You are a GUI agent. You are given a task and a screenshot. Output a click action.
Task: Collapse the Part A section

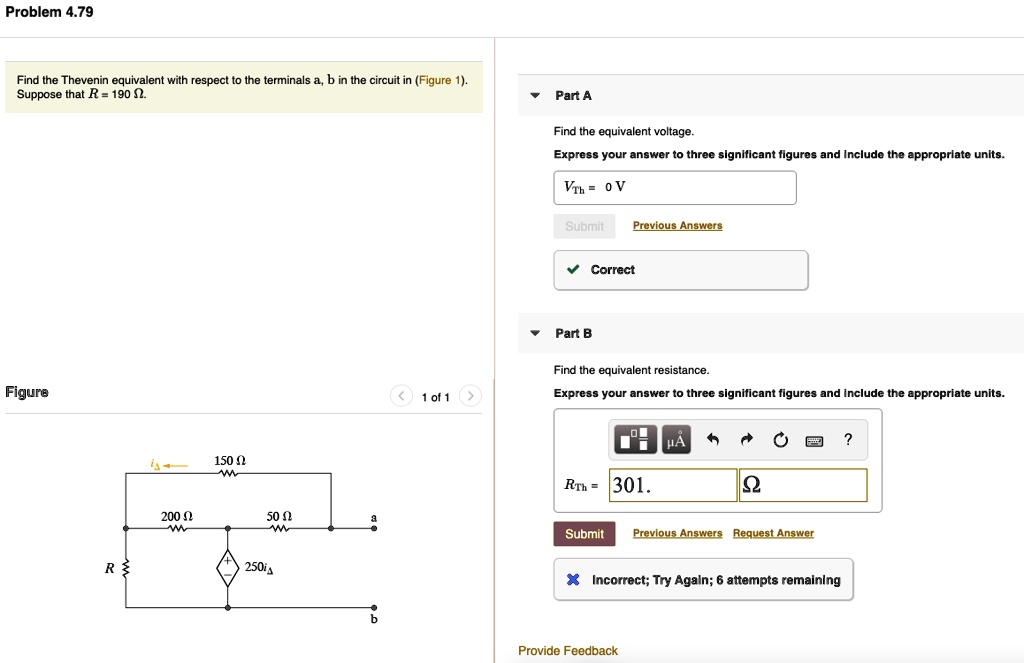[534, 94]
